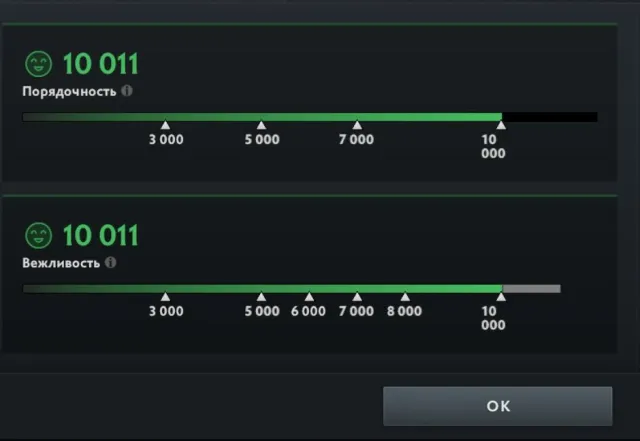
Task: Click the Порядочность label text
Action: point(69,91)
